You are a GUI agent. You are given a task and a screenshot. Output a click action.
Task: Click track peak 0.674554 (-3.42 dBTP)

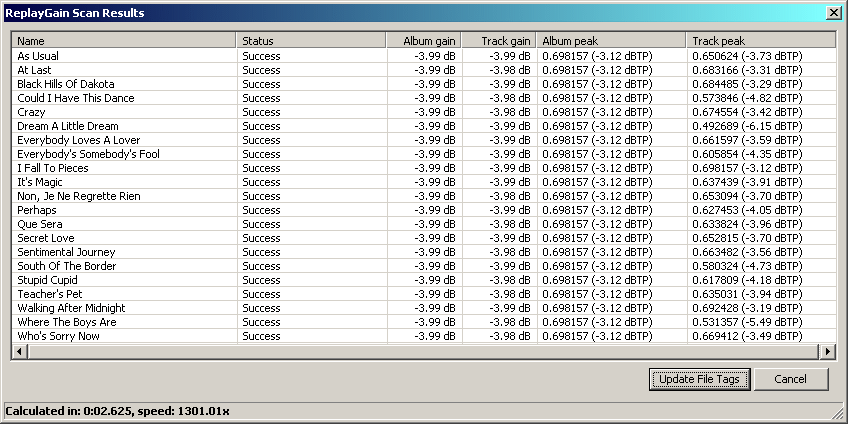747,112
